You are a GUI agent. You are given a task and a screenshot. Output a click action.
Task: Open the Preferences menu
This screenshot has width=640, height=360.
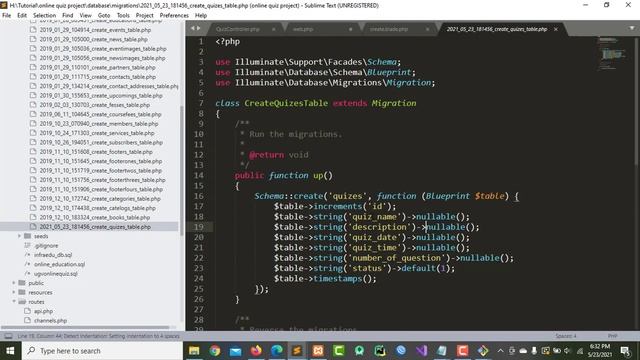(x=174, y=16)
